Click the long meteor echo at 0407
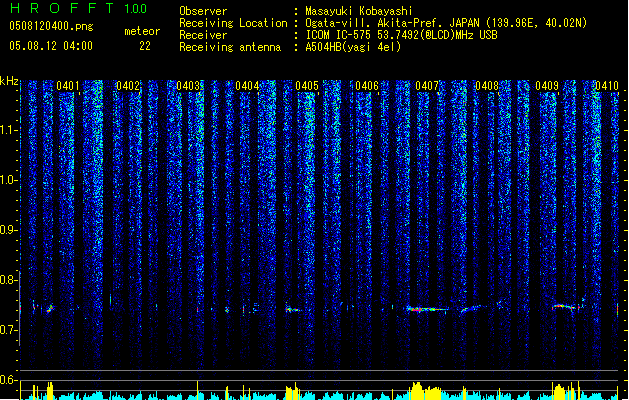The image size is (629, 400). tap(427, 309)
